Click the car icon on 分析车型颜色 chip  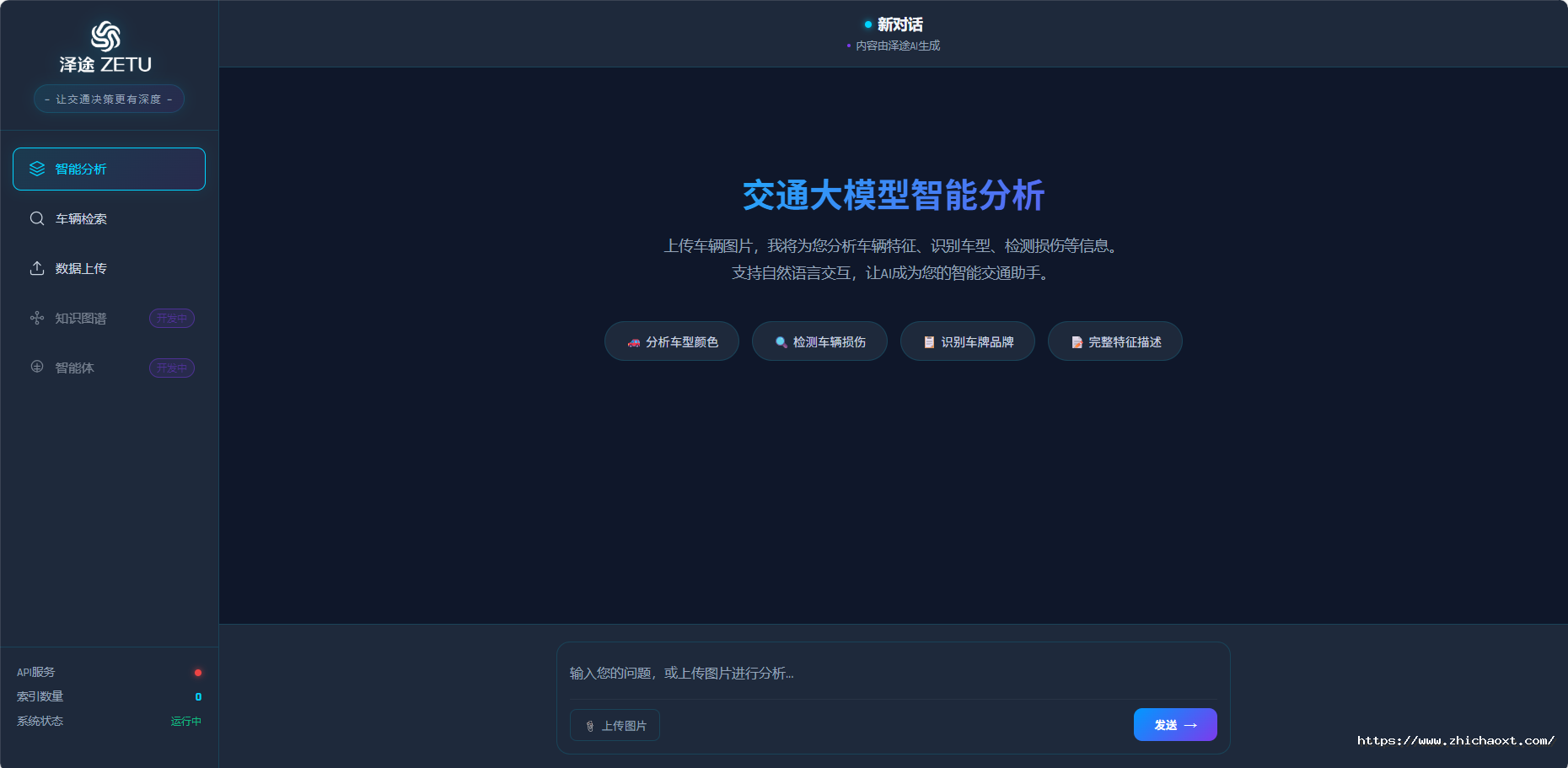point(634,341)
